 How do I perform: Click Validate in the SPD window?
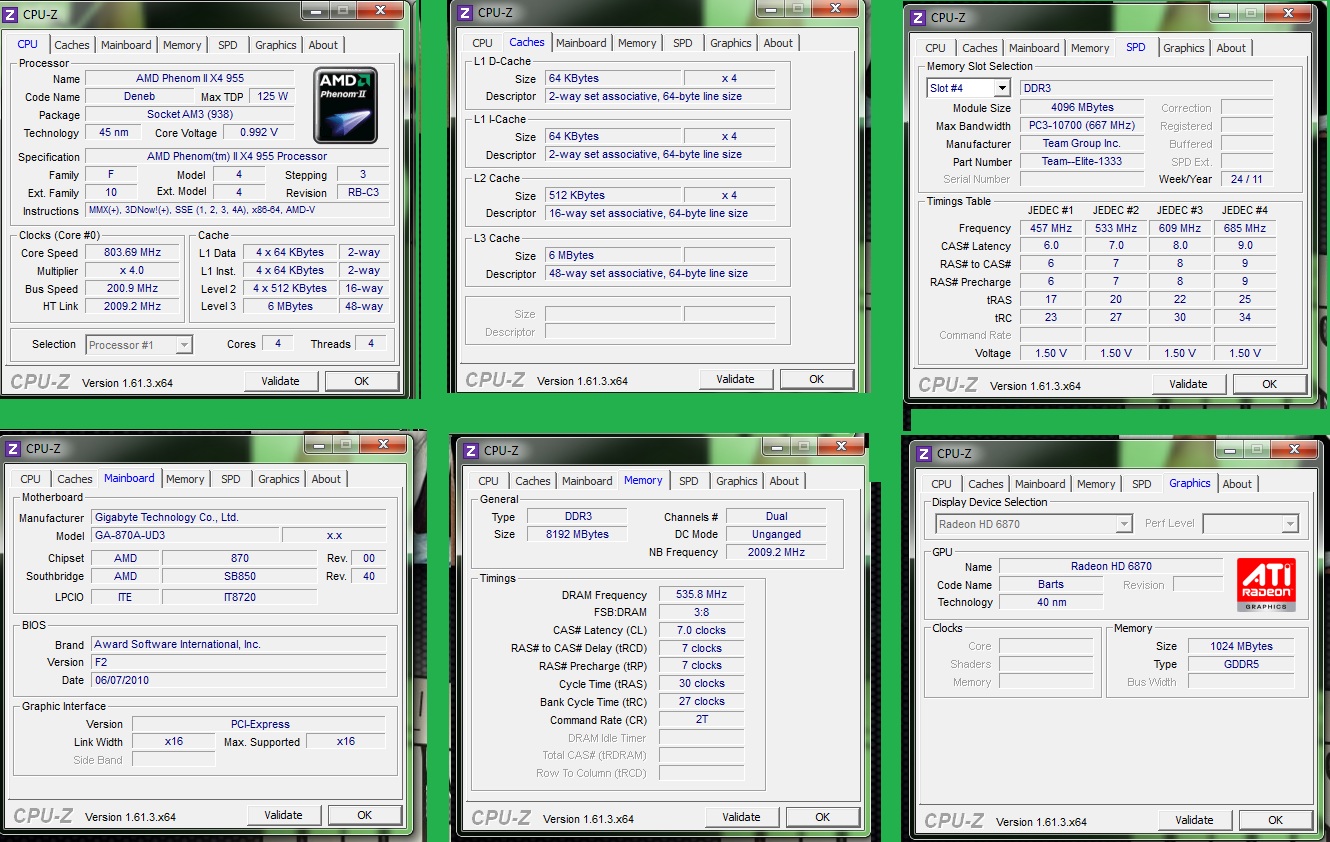pos(1189,384)
